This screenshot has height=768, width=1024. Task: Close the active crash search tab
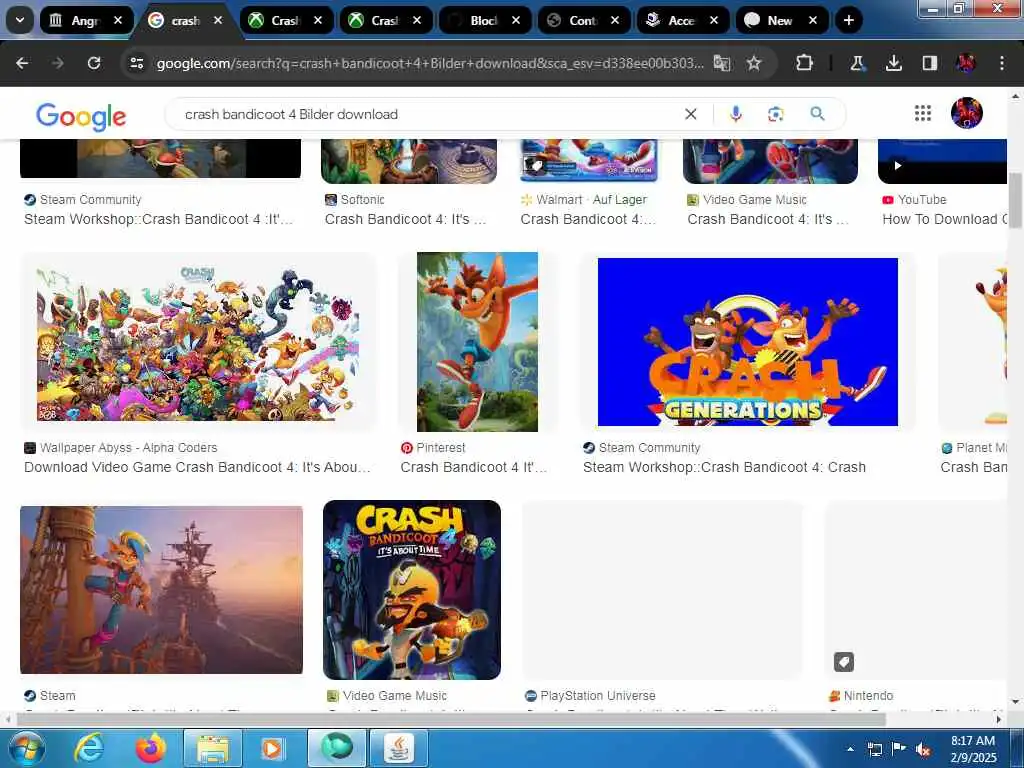pyautogui.click(x=218, y=20)
